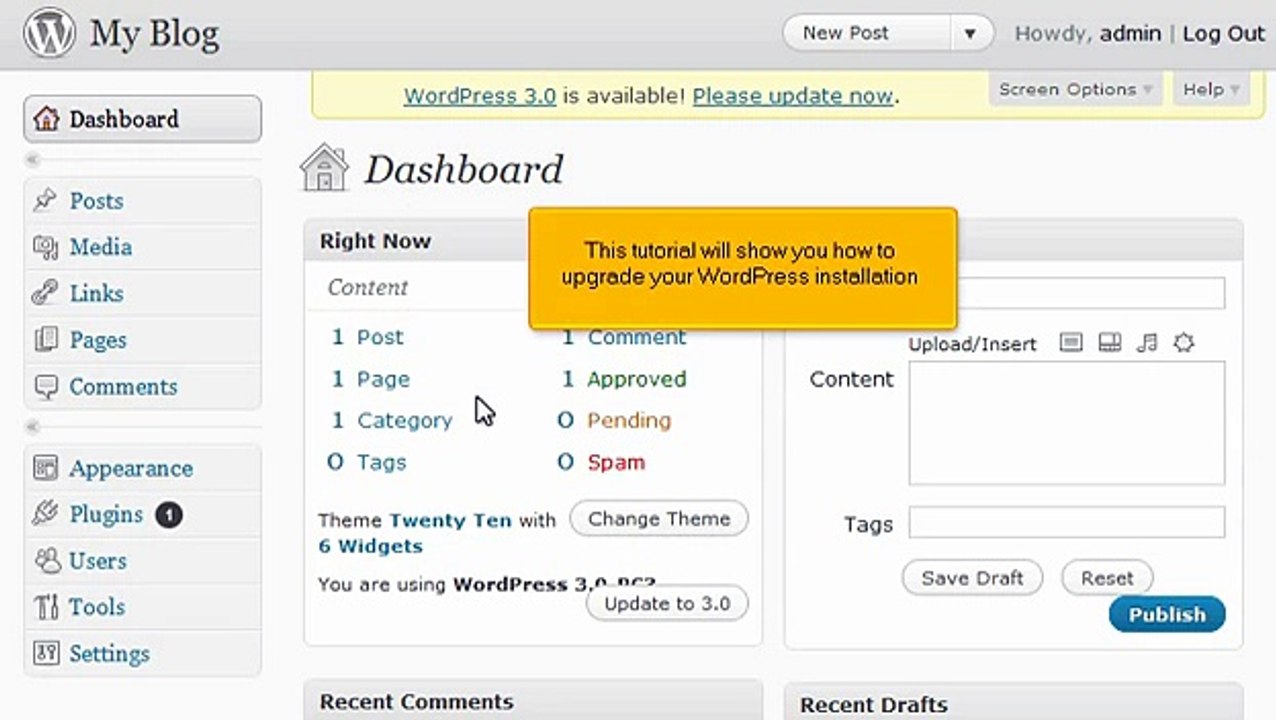The width and height of the screenshot is (1276, 720).
Task: Click the QuickPress Tags input field
Action: click(1067, 522)
